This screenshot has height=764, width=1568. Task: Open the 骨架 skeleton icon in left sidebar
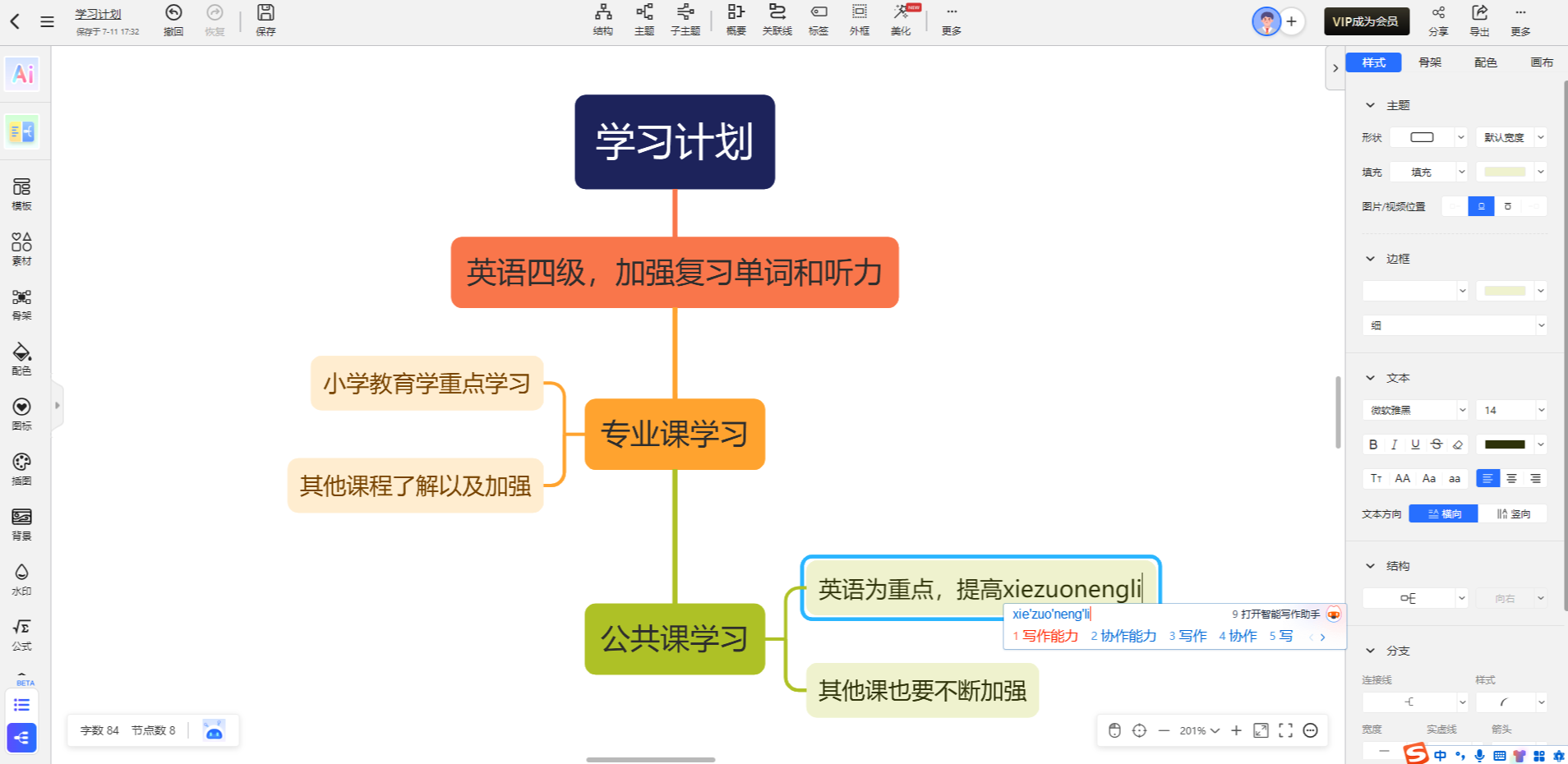22,304
